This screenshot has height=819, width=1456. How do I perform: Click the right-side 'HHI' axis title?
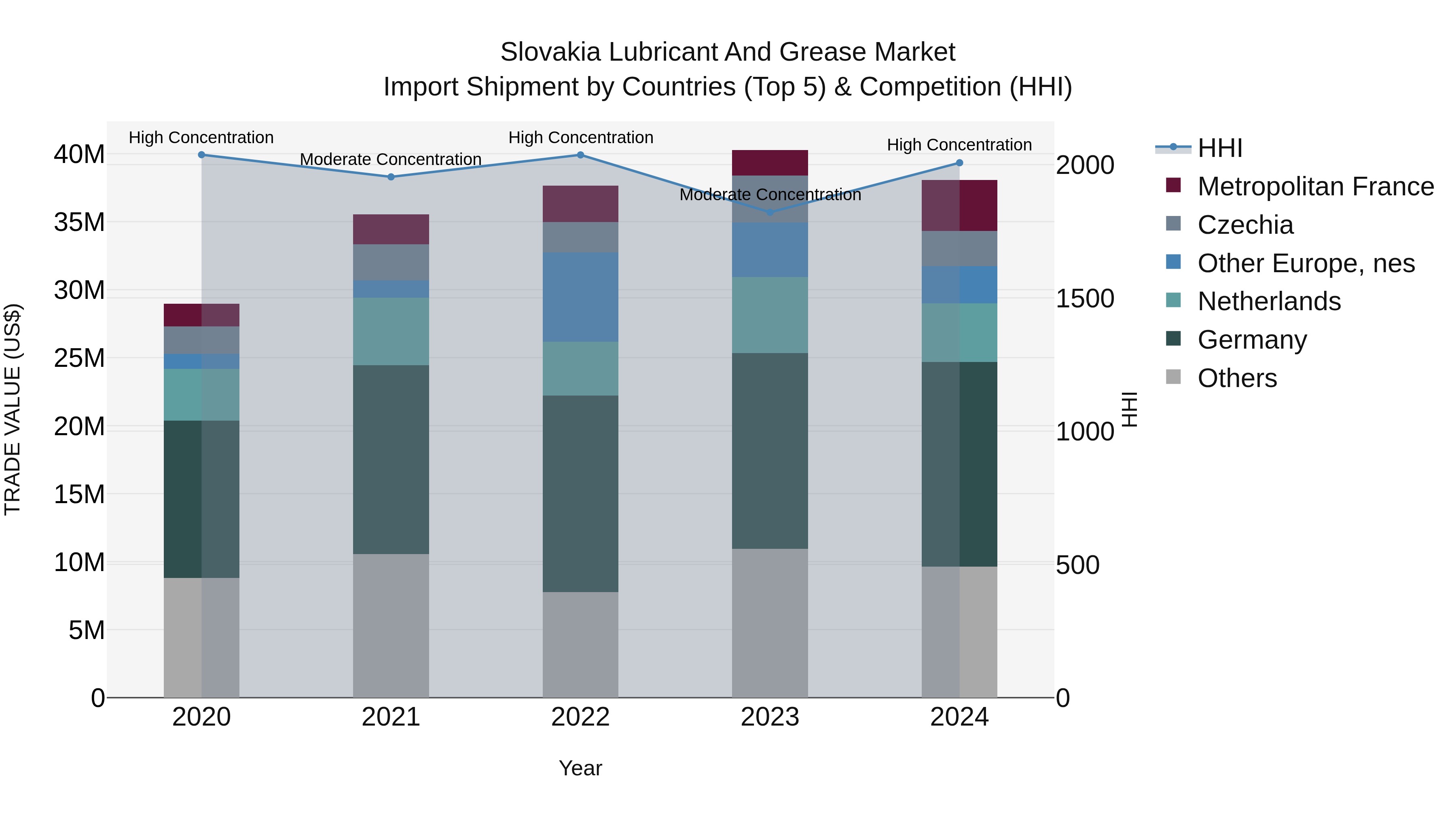(x=1129, y=409)
